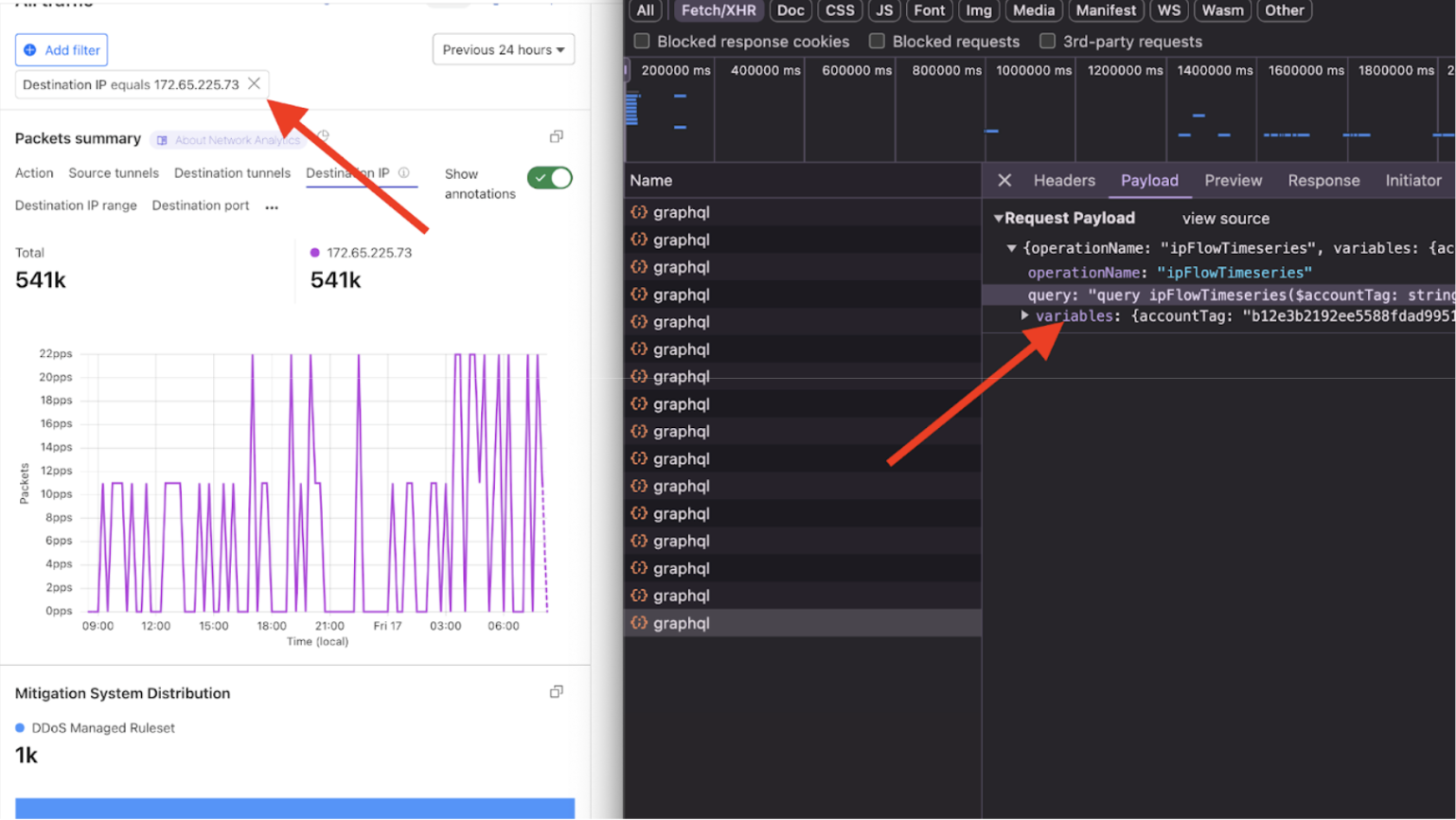Open the Previous 24 hours dropdown
Screen dimensions: 1456x820
503,49
